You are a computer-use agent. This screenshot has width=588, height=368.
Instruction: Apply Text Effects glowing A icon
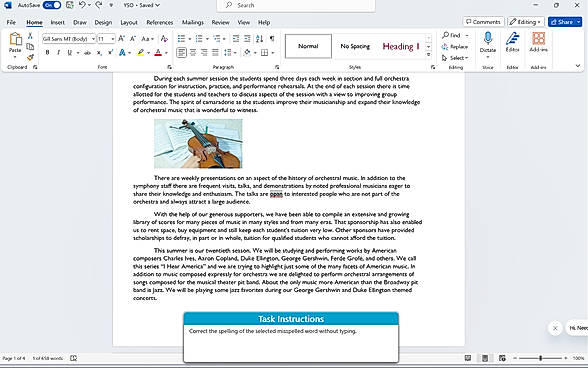(122, 53)
